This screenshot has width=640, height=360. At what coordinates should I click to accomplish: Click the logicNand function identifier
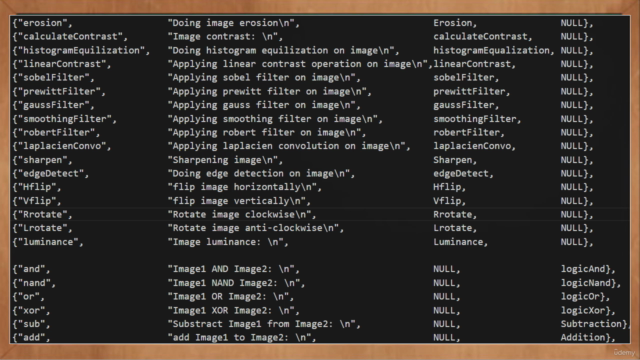[586, 283]
